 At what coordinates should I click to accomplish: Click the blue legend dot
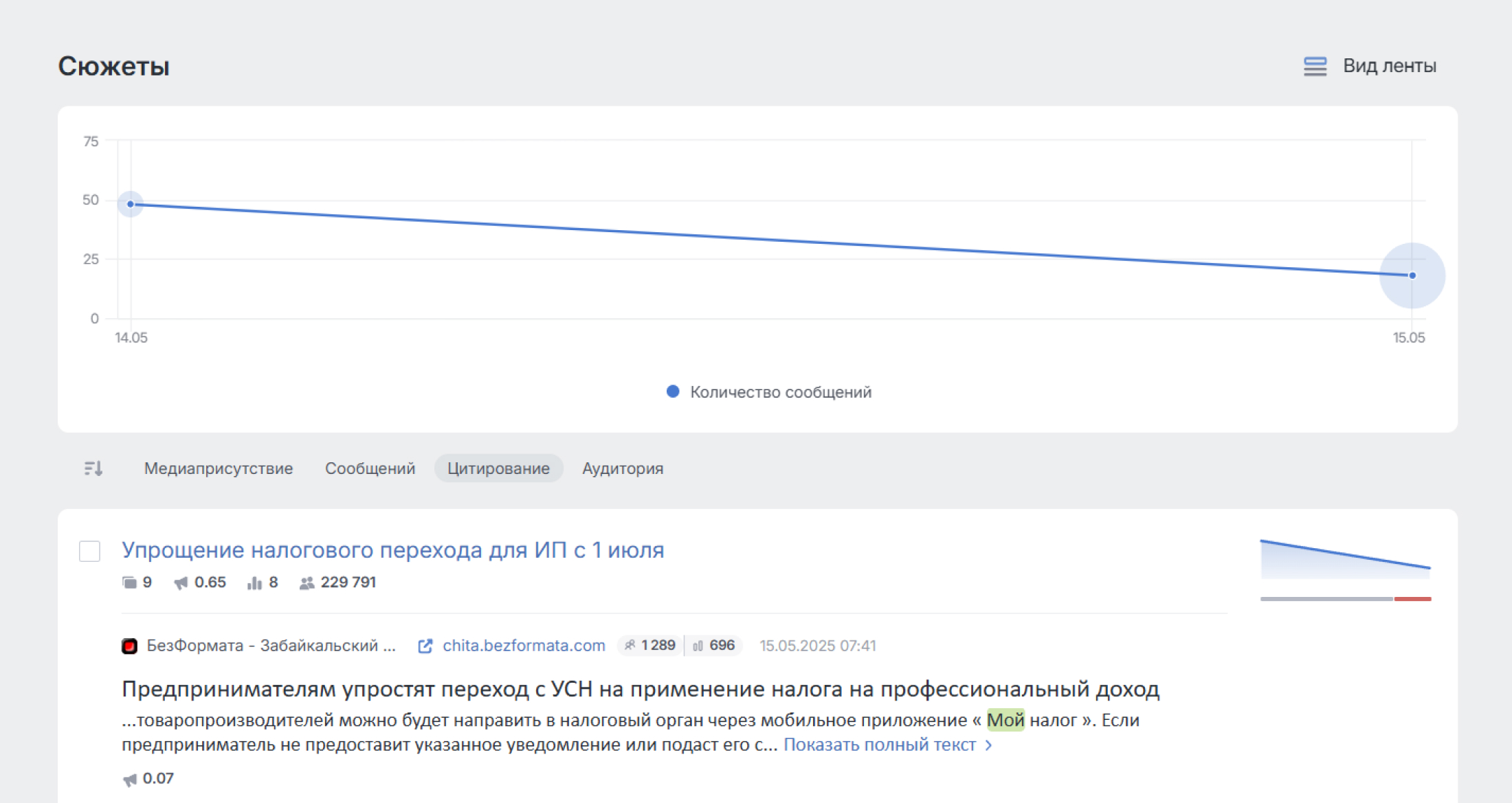tap(673, 392)
